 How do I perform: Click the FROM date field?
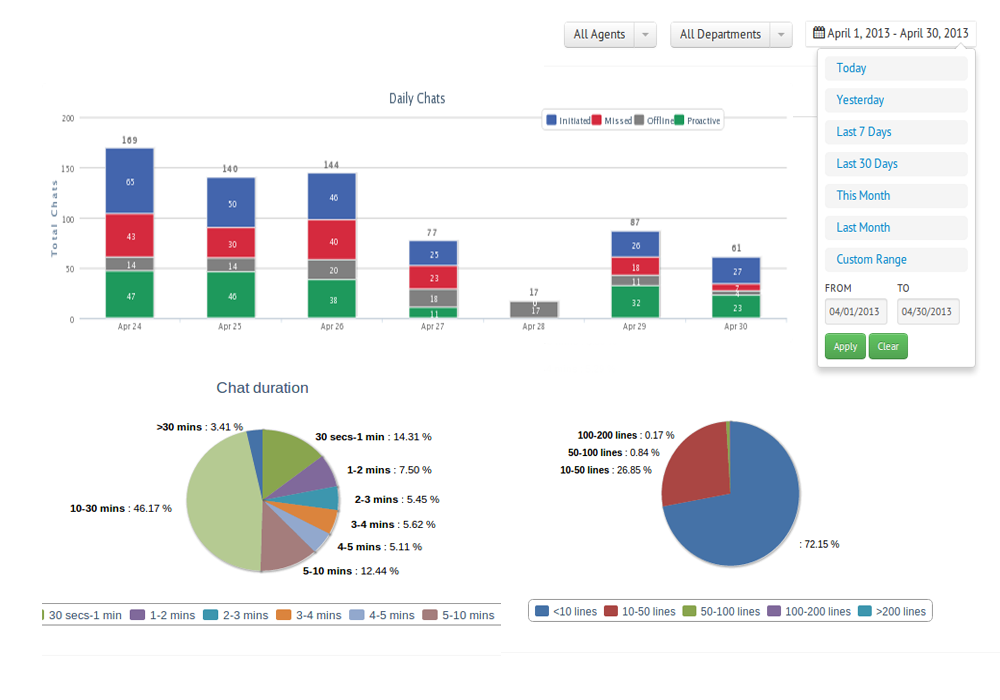[855, 311]
